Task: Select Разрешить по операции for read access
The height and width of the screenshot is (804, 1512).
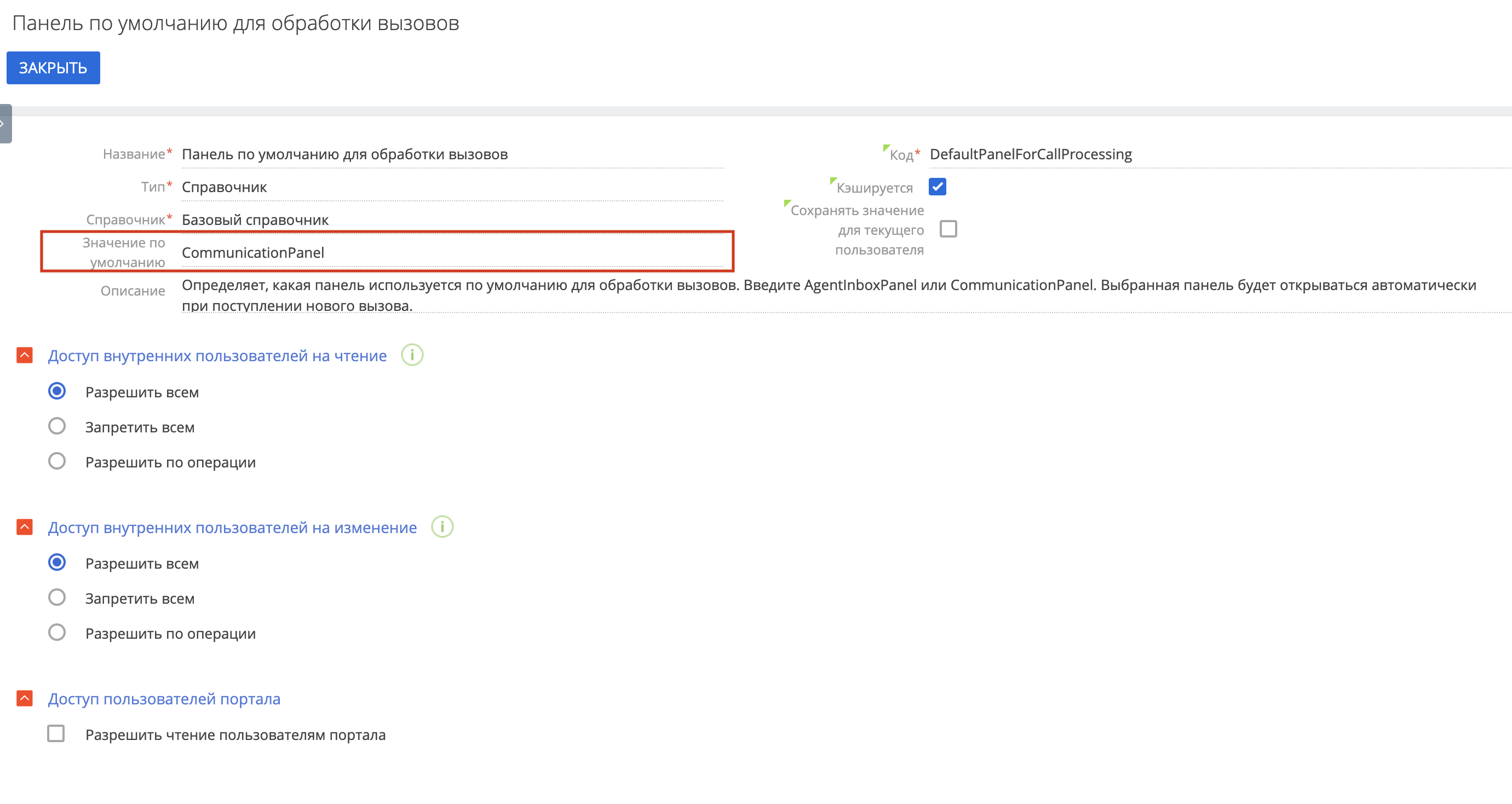Action: point(57,461)
